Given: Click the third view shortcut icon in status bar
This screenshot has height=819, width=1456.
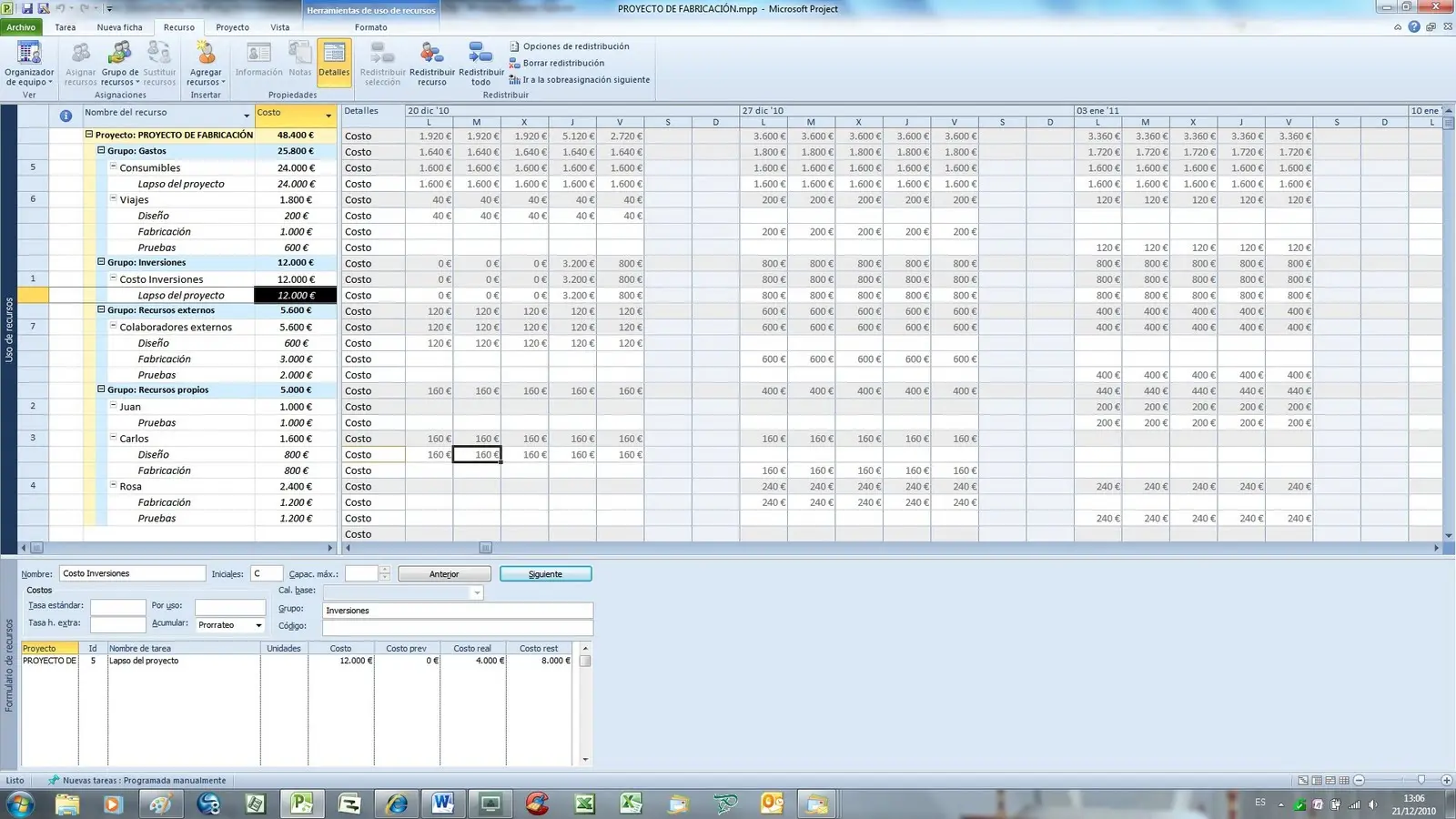Looking at the screenshot, I should tap(1330, 781).
